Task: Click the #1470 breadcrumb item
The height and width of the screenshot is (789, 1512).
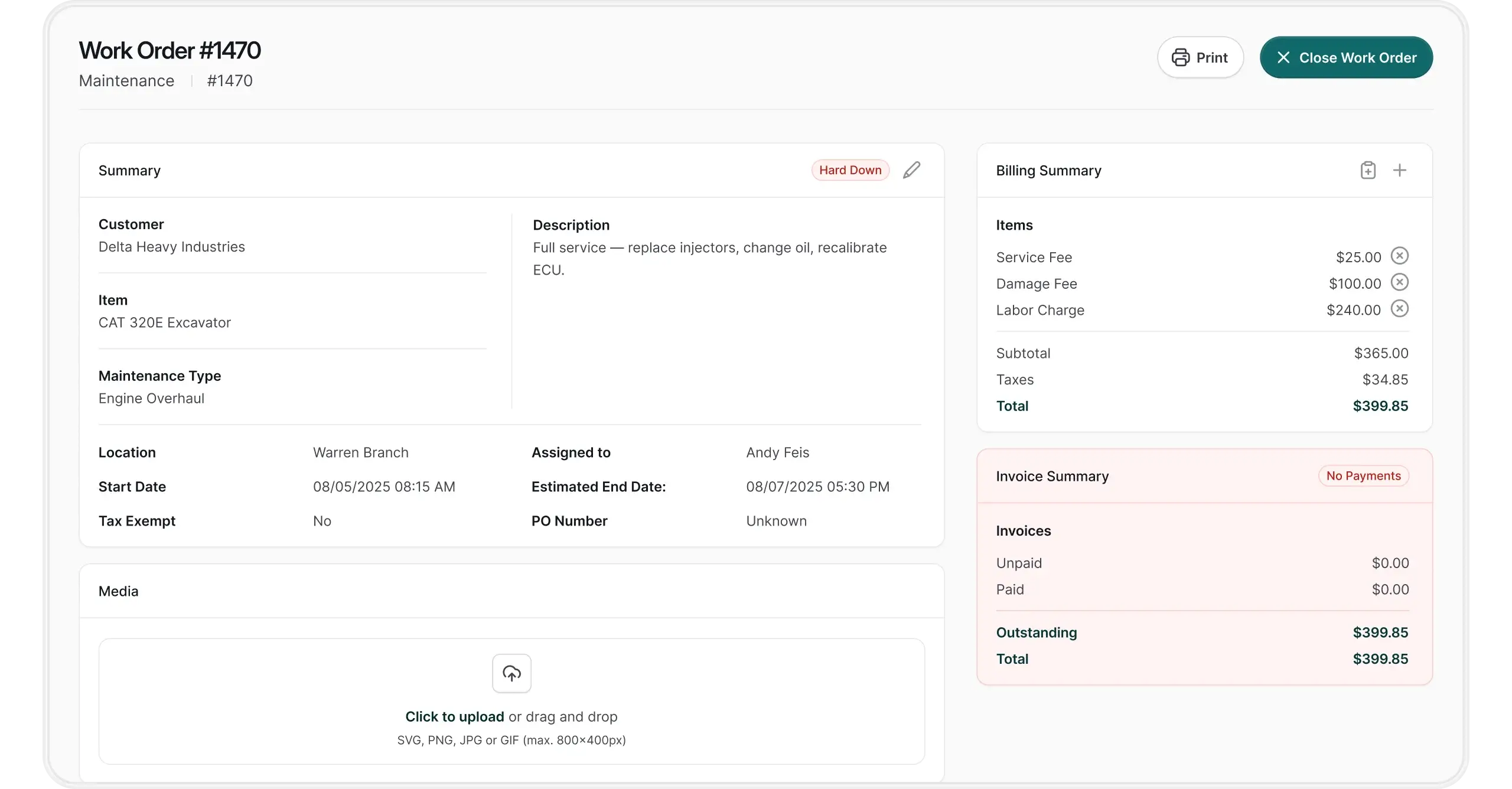Action: click(230, 81)
